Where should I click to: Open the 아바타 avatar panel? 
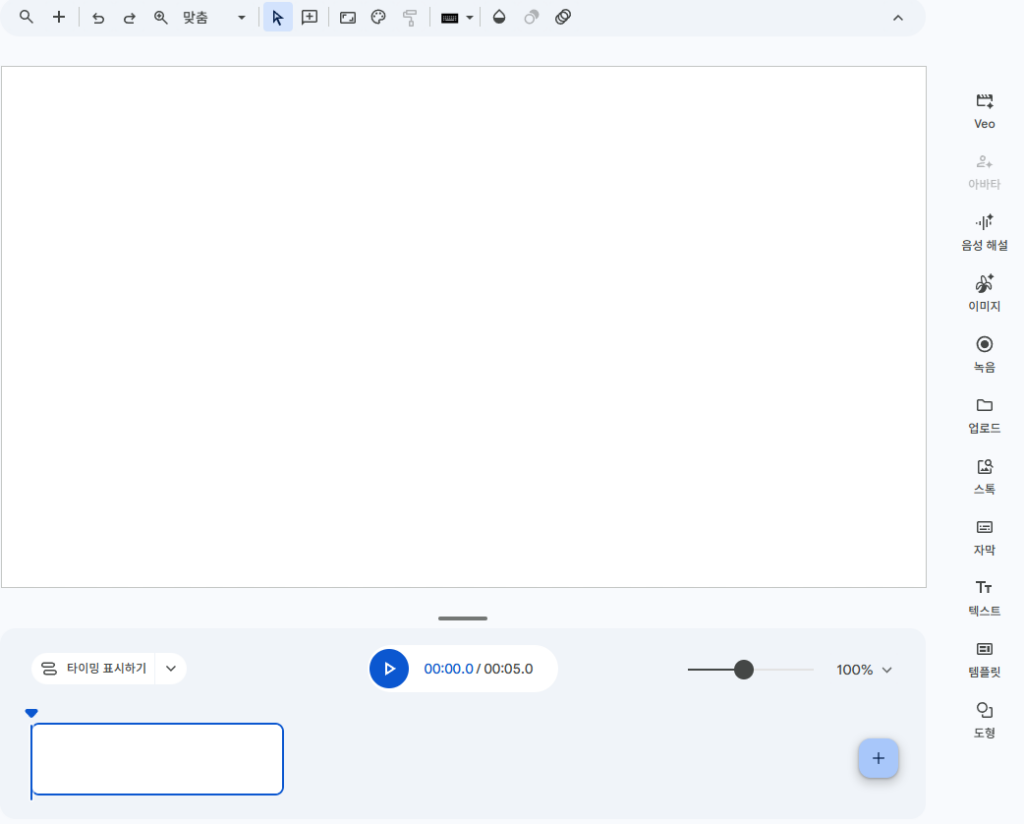pos(984,172)
